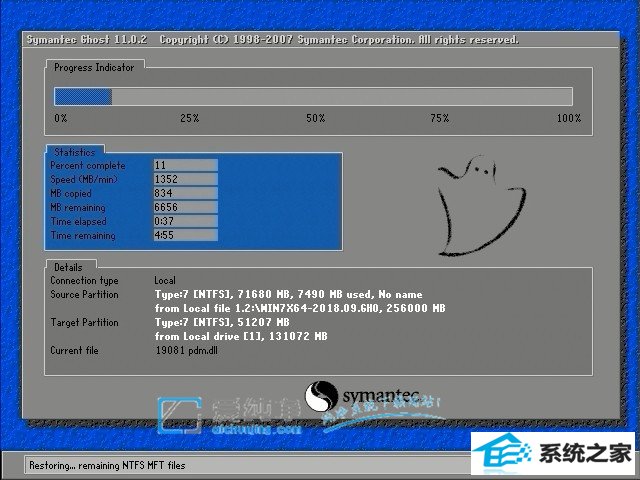Click the Details group label
Image resolution: width=640 pixels, height=480 pixels.
point(68,267)
